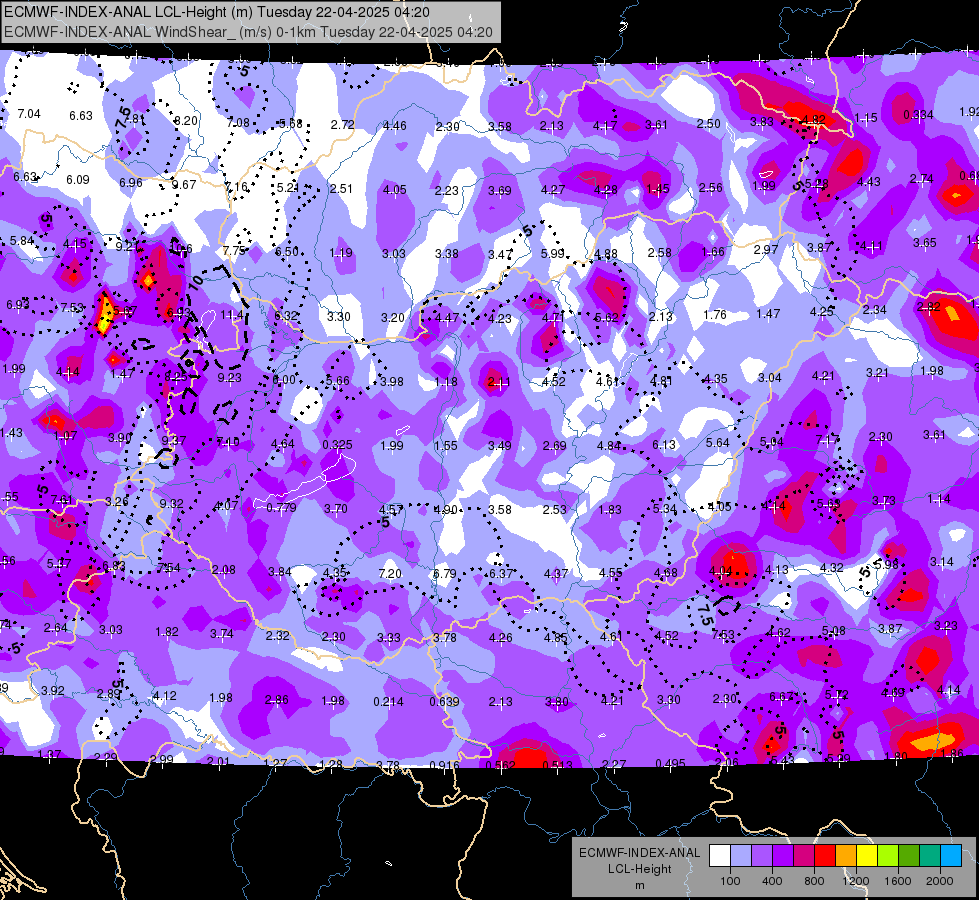Click the wind shear value '6.50'
979x900 pixels.
287,252
